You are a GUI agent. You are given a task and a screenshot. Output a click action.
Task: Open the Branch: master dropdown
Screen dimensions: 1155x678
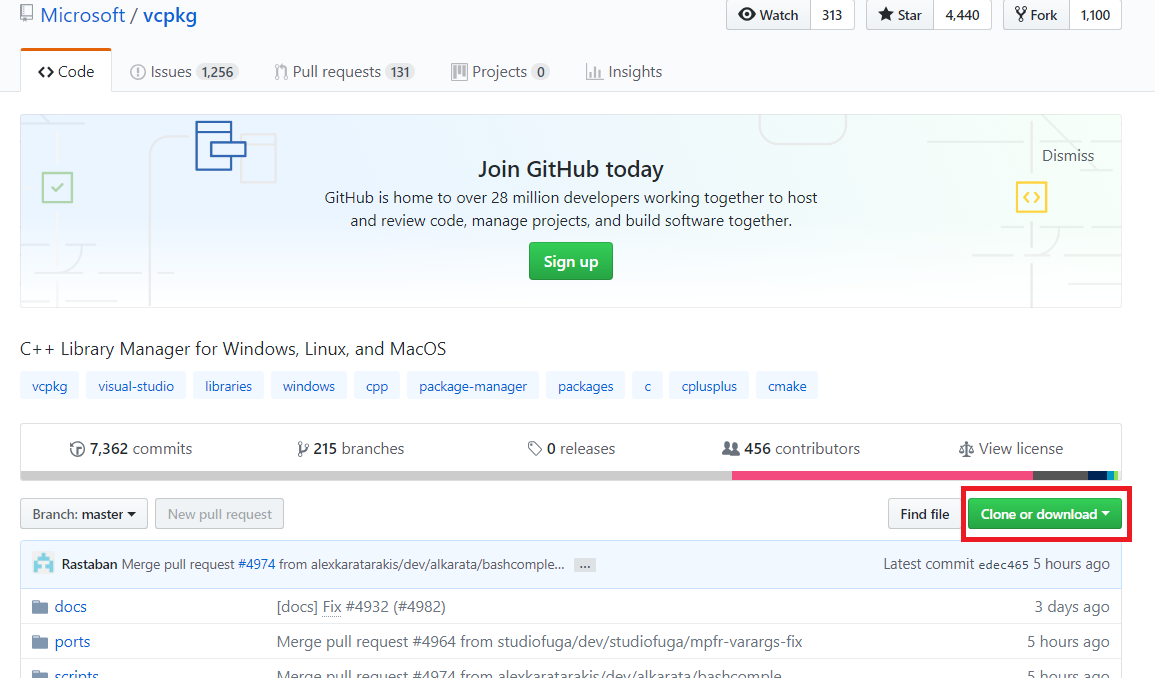click(x=84, y=514)
